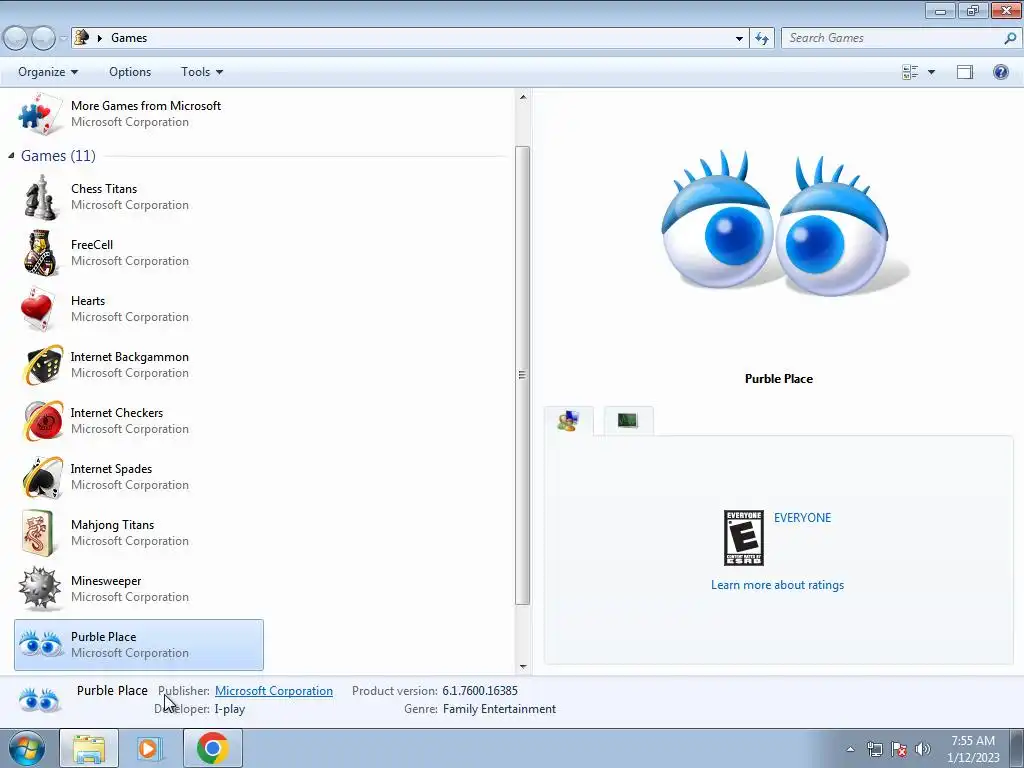Image resolution: width=1024 pixels, height=768 pixels.
Task: Select the Minesweeper mine icon
Action: tap(40, 589)
